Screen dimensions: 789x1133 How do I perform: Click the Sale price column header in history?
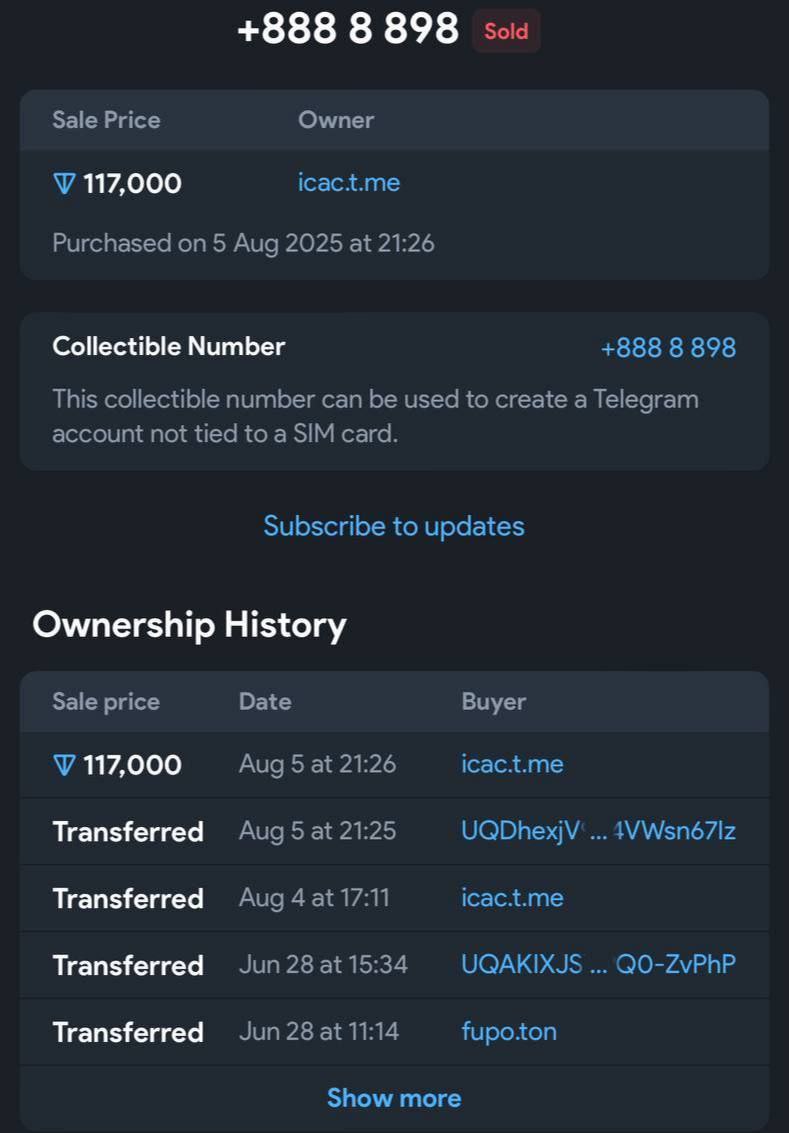[x=106, y=702]
